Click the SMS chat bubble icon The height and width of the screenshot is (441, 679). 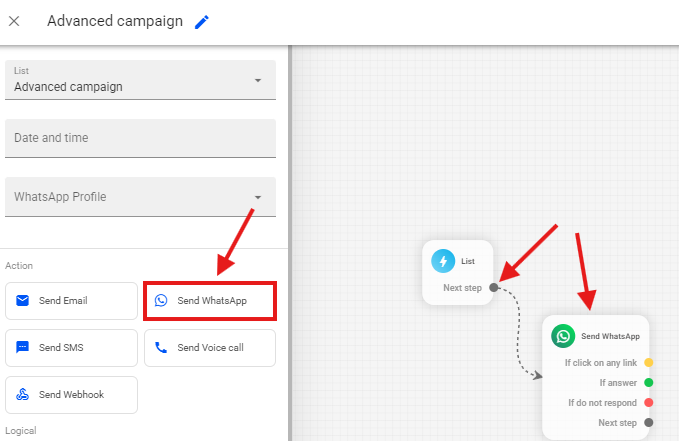point(23,348)
